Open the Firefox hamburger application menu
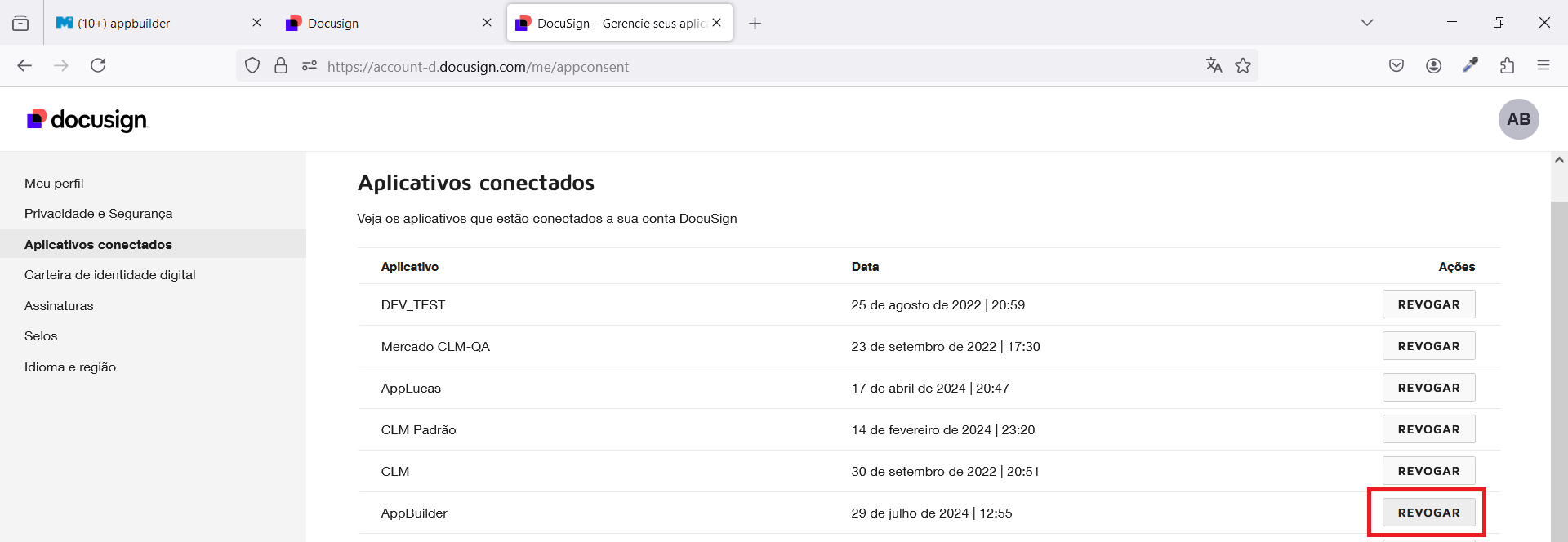 1543,66
